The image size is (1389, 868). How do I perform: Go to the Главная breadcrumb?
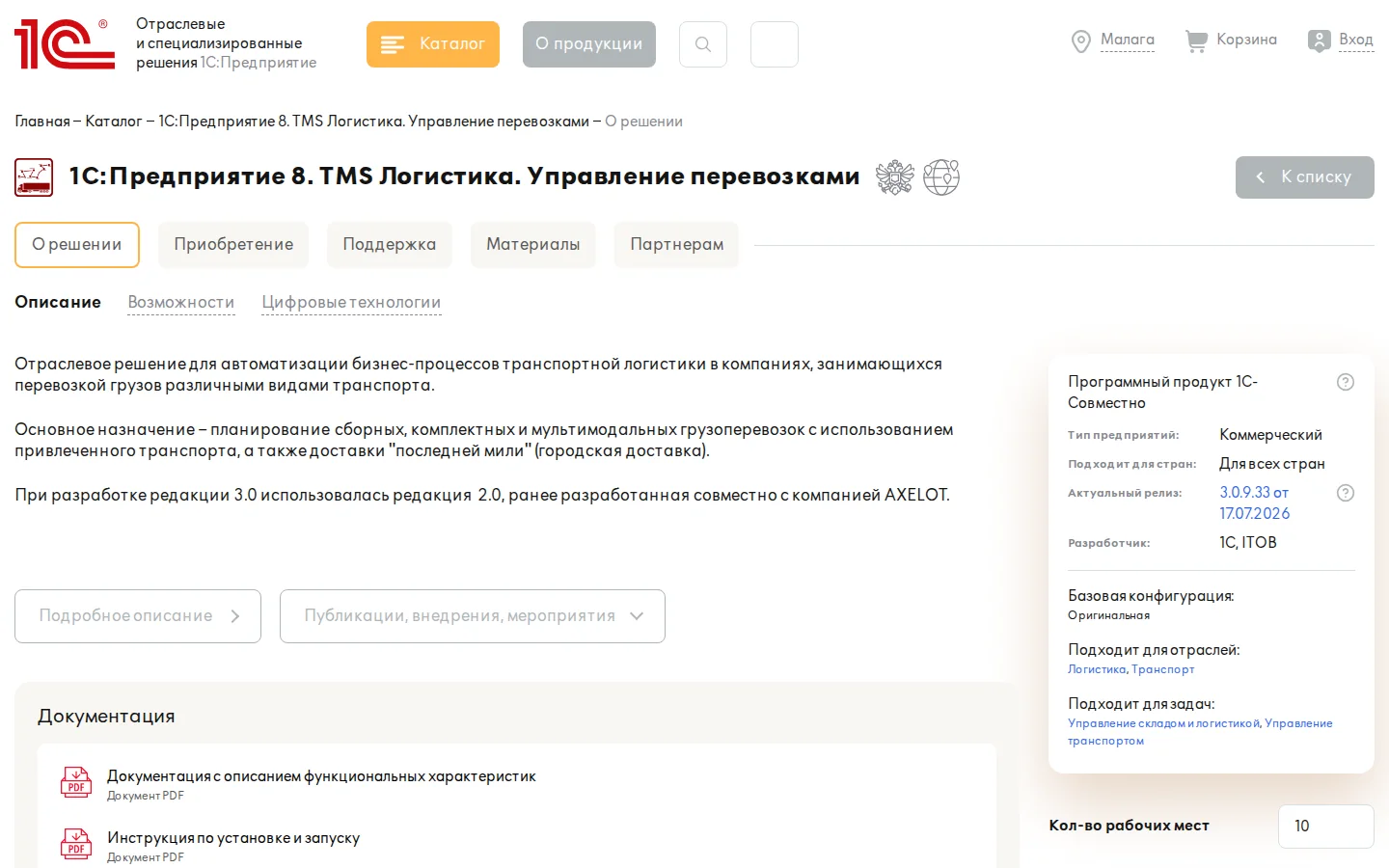[42, 122]
